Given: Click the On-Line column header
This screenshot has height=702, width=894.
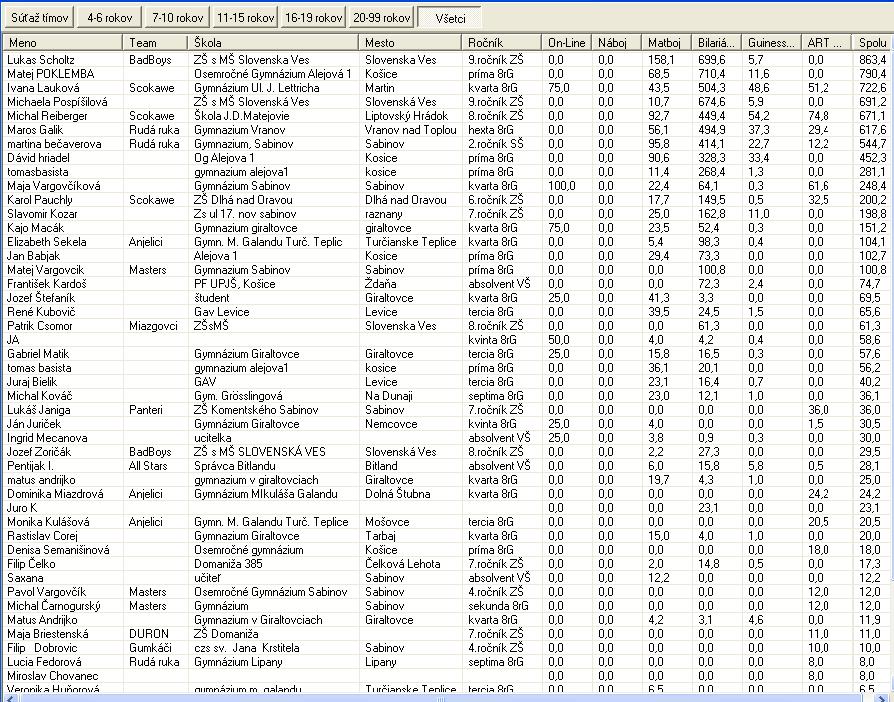Looking at the screenshot, I should pos(568,43).
